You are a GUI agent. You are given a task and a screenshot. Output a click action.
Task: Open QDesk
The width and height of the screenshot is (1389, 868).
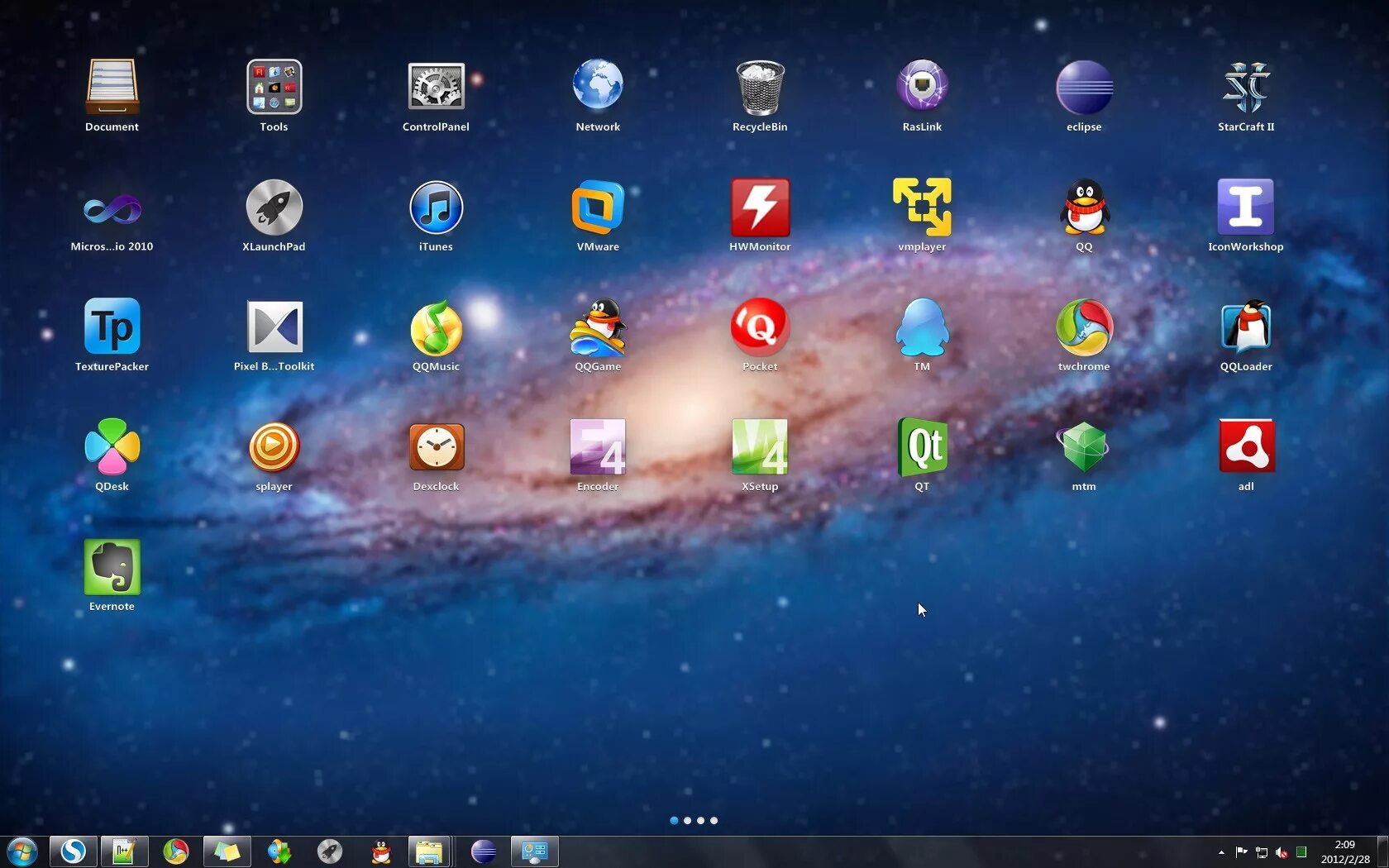pos(112,446)
